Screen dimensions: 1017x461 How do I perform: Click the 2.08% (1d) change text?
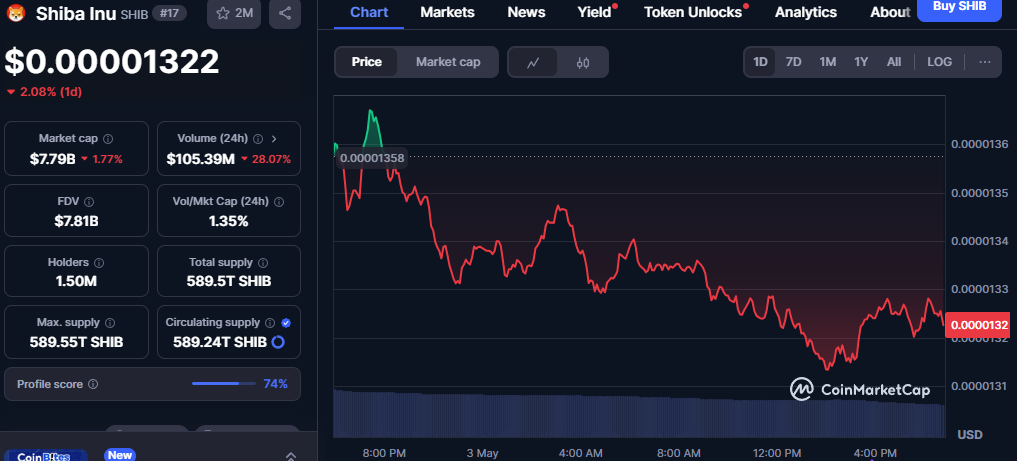(x=51, y=92)
